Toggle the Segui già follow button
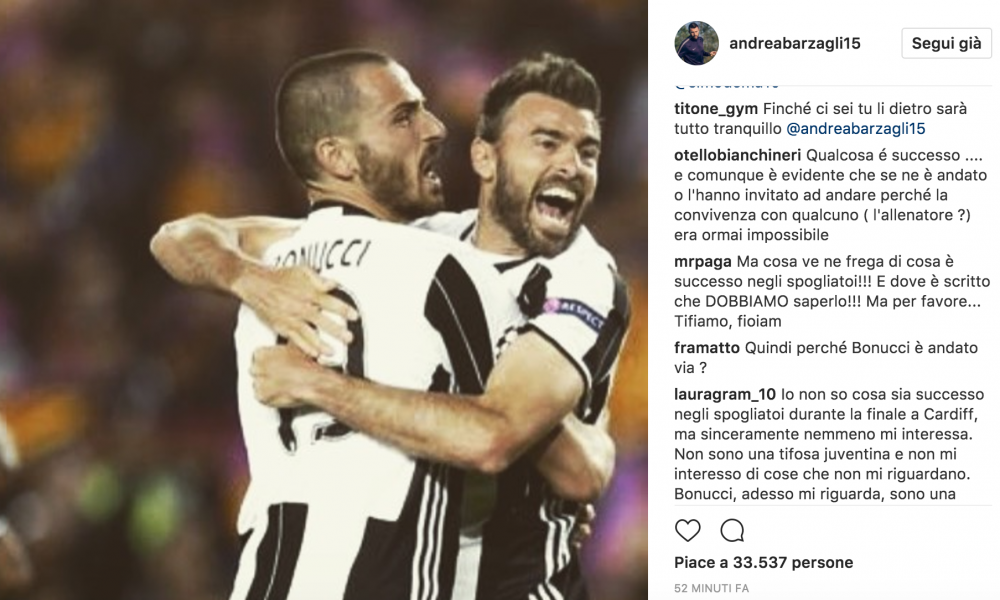Screen dimensions: 1000x600 [x=946, y=43]
